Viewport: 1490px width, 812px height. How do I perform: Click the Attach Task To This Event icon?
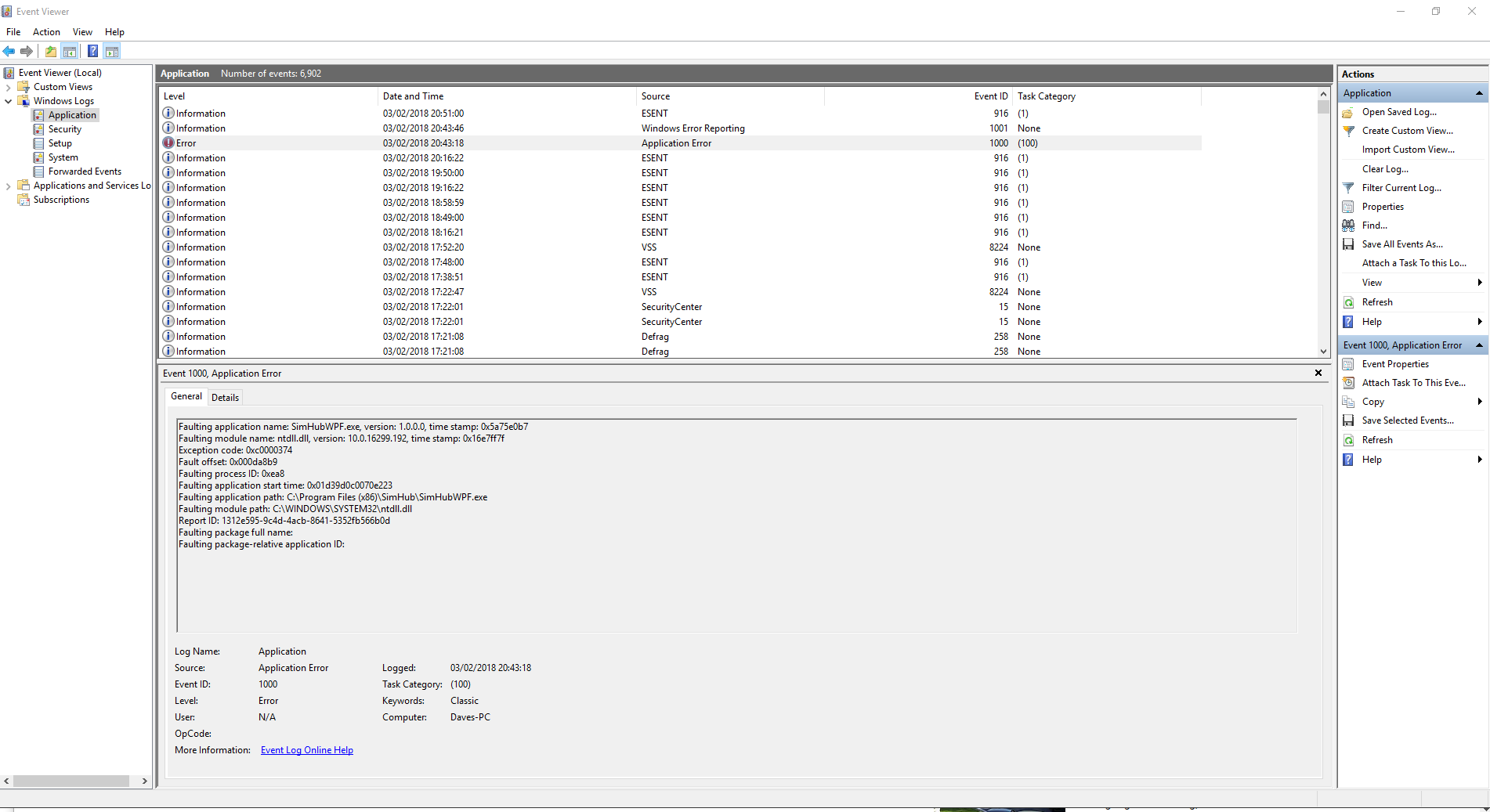coord(1347,382)
